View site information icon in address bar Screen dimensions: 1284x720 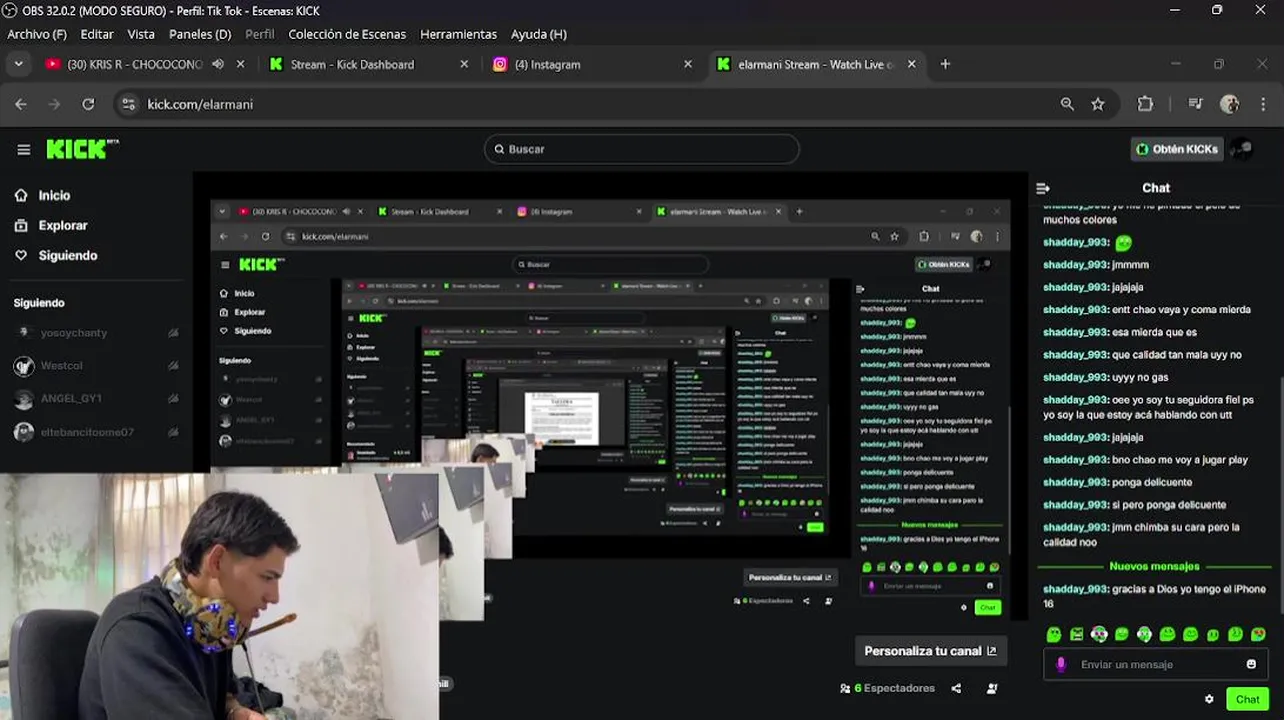pyautogui.click(x=127, y=104)
